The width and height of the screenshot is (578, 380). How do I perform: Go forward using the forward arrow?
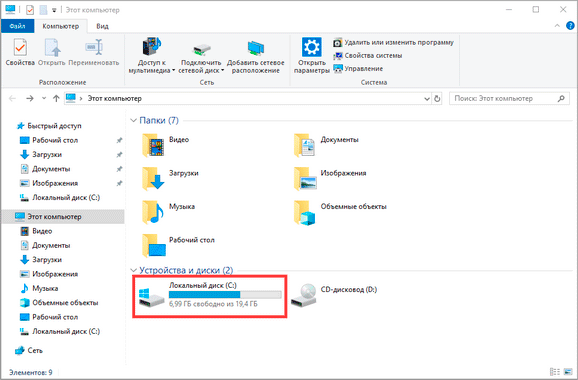[x=30, y=98]
